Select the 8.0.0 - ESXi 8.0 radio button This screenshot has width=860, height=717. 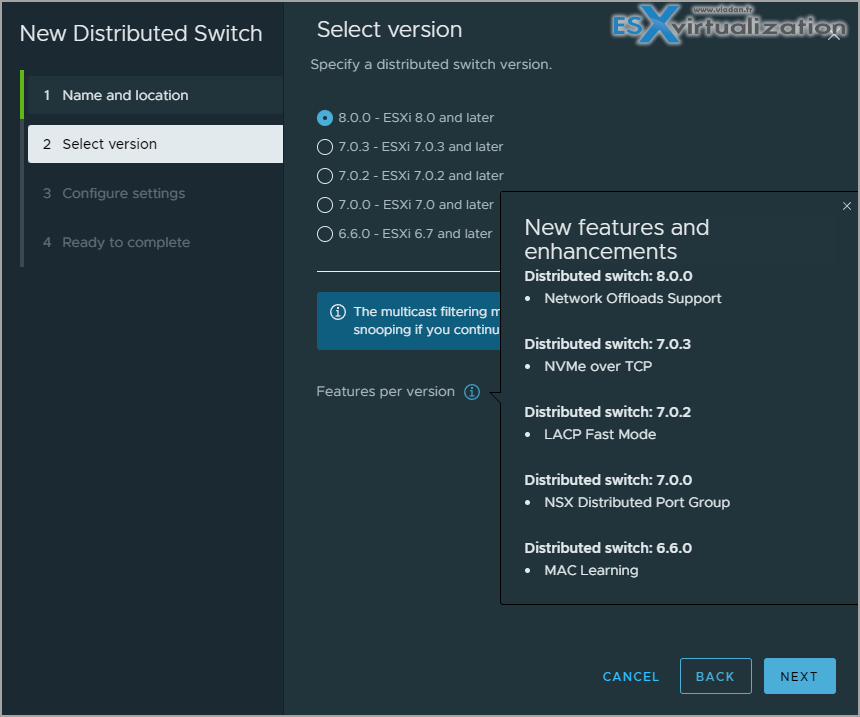[325, 118]
